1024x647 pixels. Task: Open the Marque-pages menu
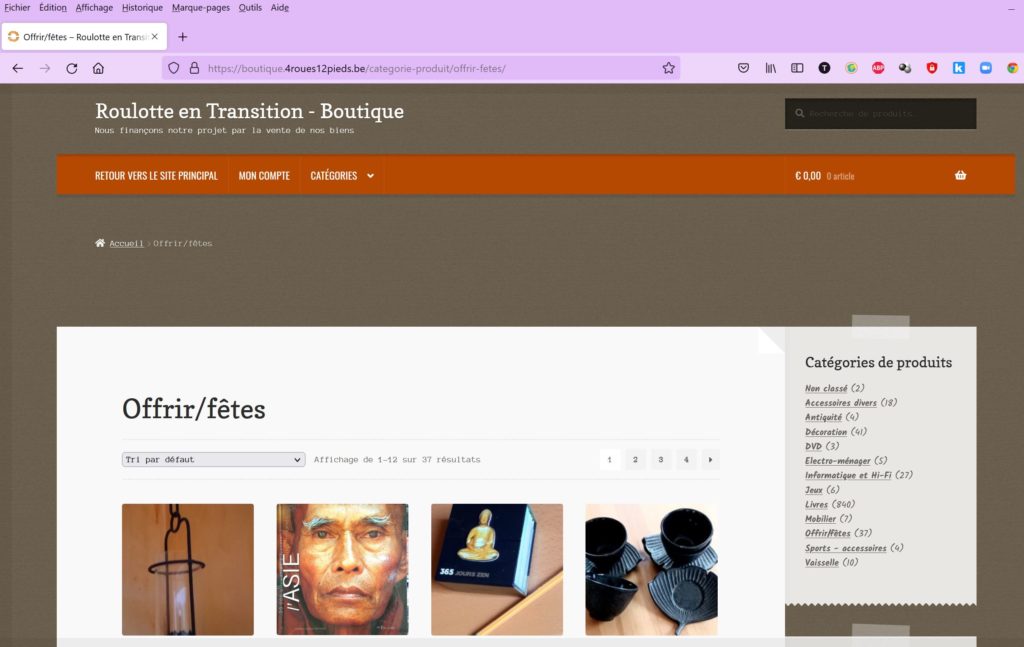point(200,8)
